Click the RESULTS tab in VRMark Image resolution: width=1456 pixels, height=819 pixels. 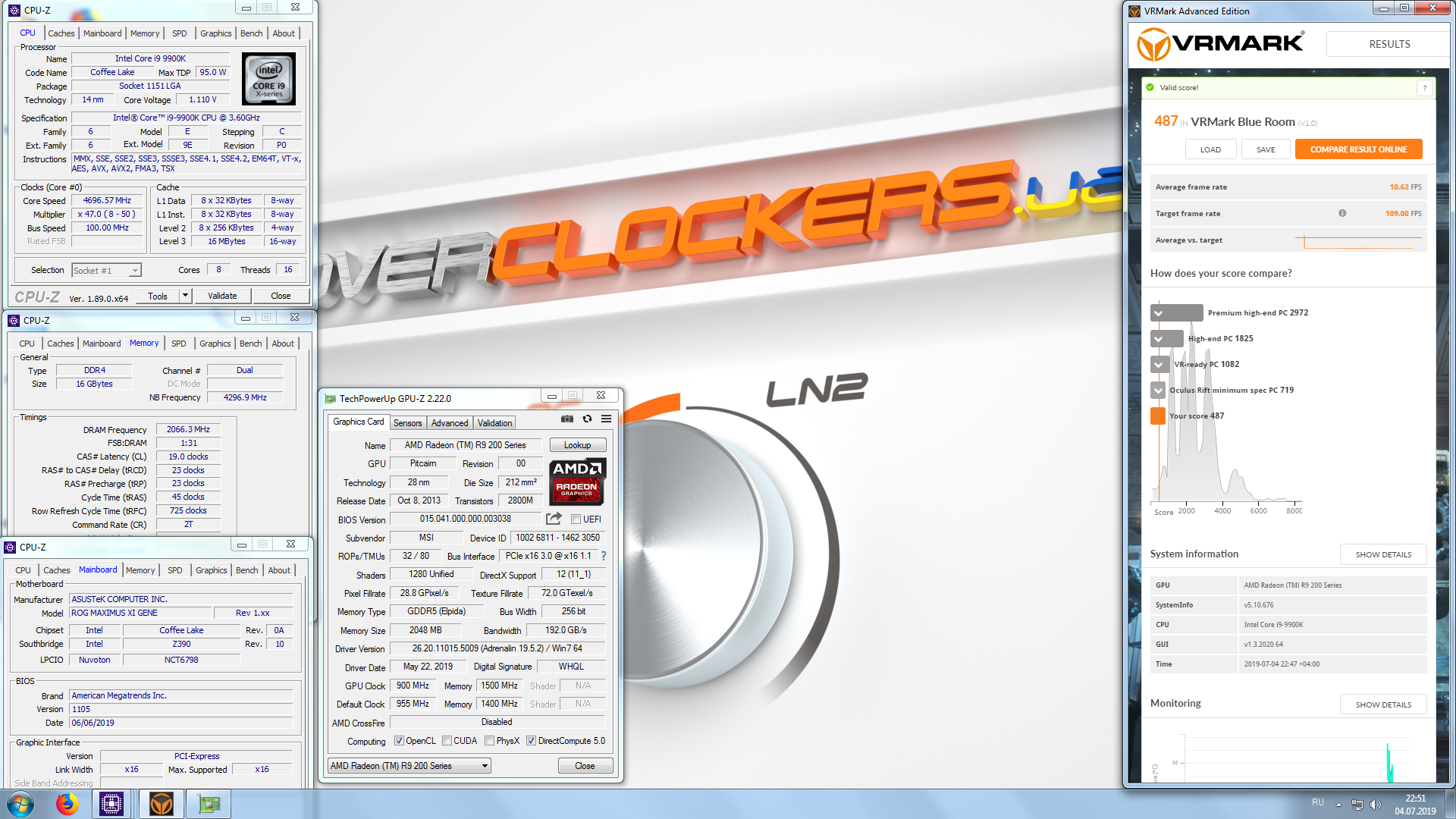coord(1389,44)
